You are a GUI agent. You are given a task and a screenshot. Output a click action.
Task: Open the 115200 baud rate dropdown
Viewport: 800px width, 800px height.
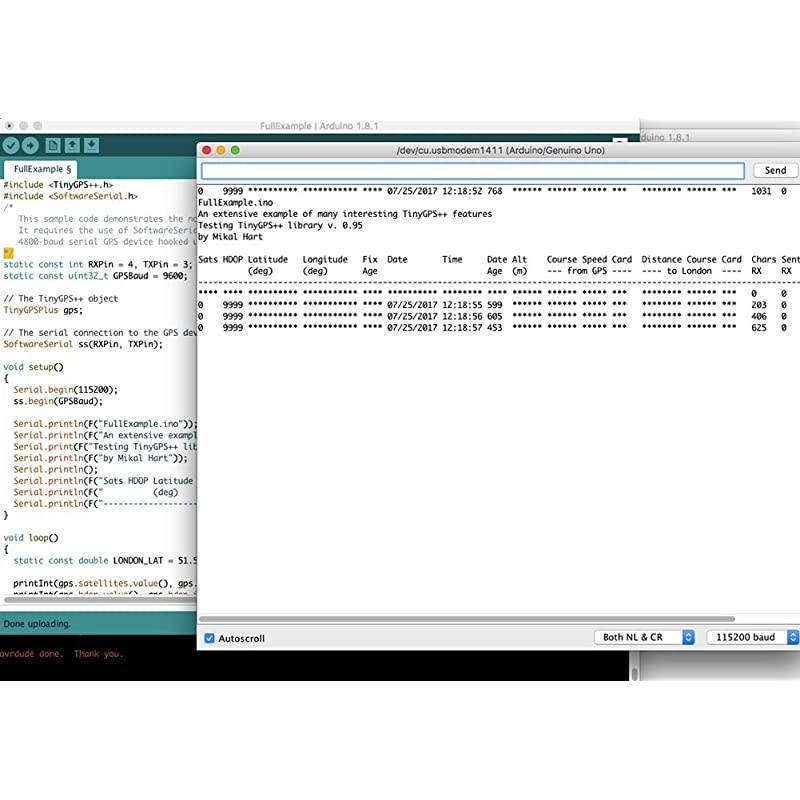coord(751,637)
